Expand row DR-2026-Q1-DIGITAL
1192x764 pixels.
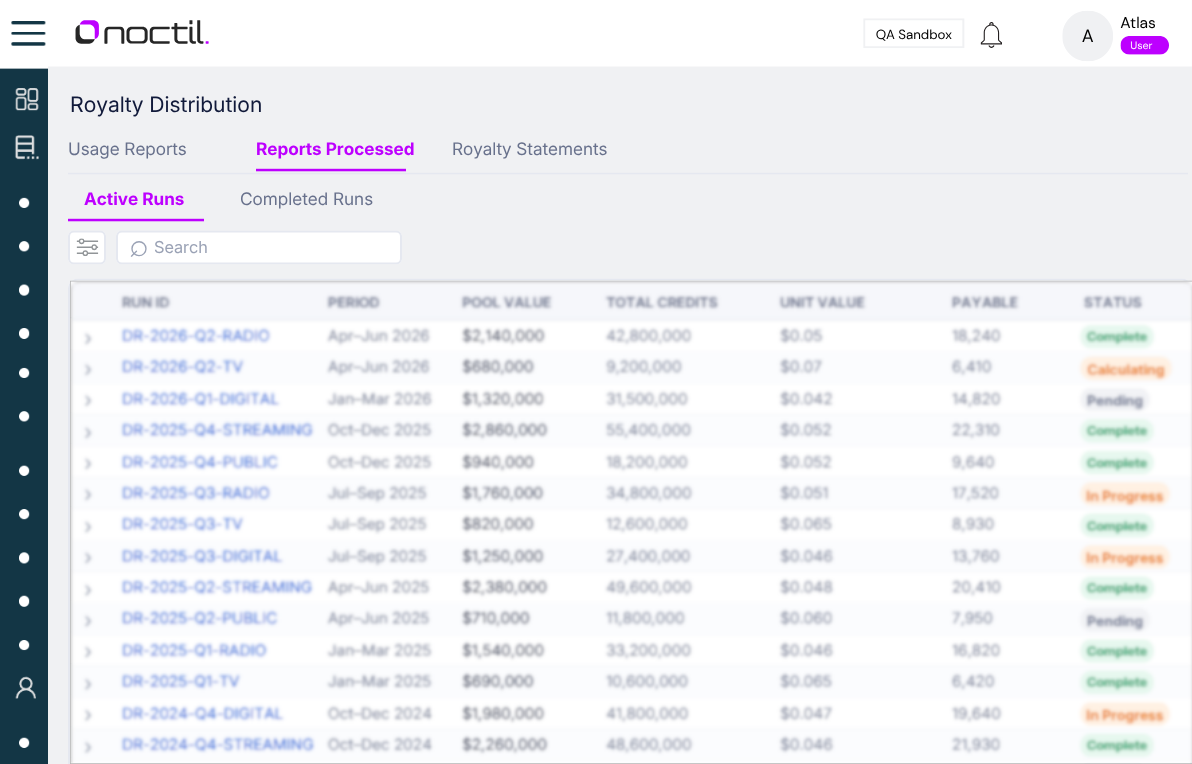tap(88, 400)
